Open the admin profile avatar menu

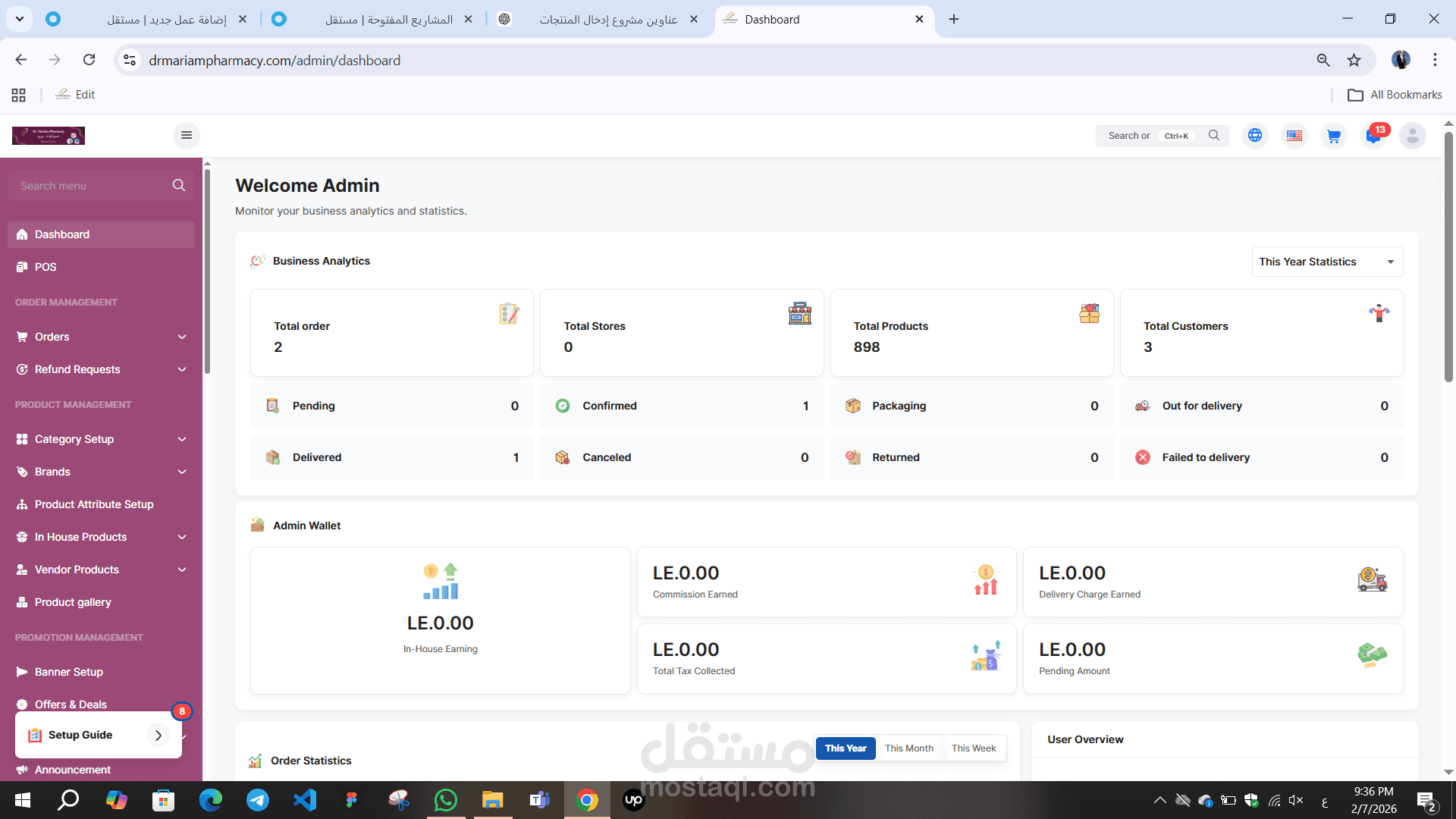pyautogui.click(x=1412, y=136)
